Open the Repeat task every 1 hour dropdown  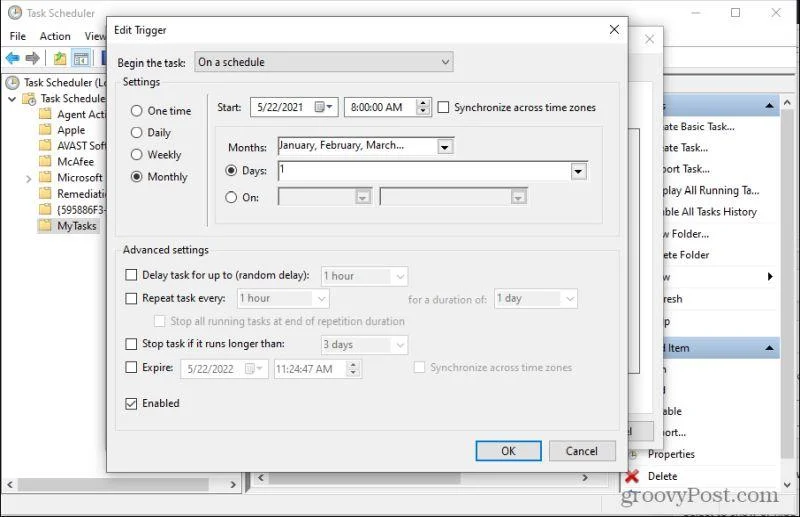(283, 299)
